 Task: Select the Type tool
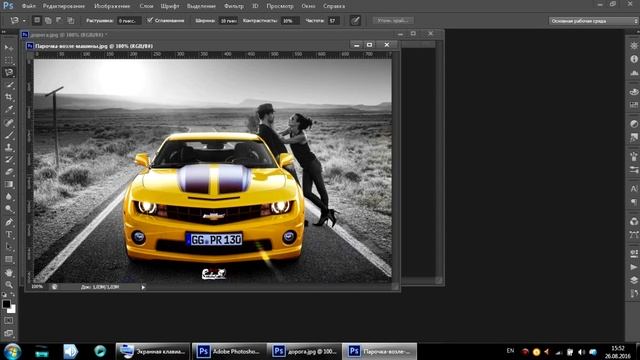coord(9,235)
